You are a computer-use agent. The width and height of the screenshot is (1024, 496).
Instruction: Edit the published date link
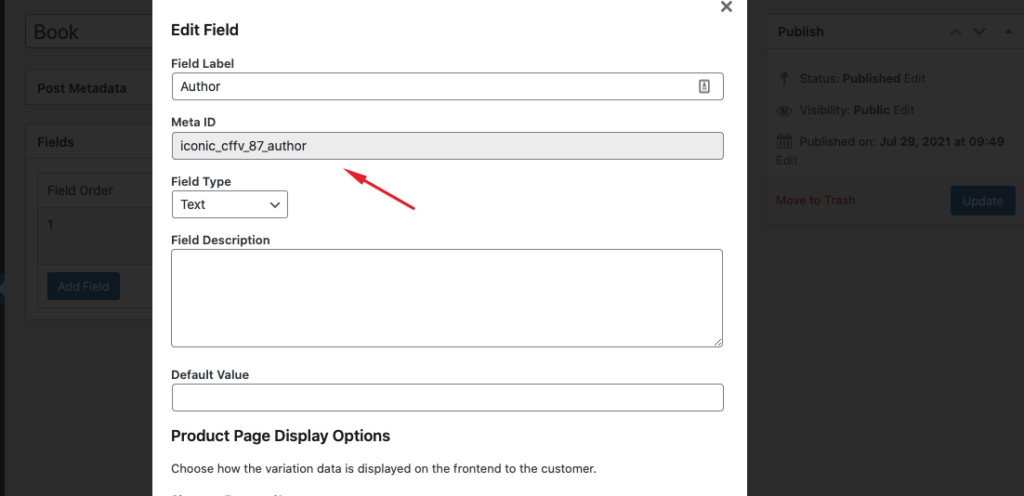click(786, 160)
